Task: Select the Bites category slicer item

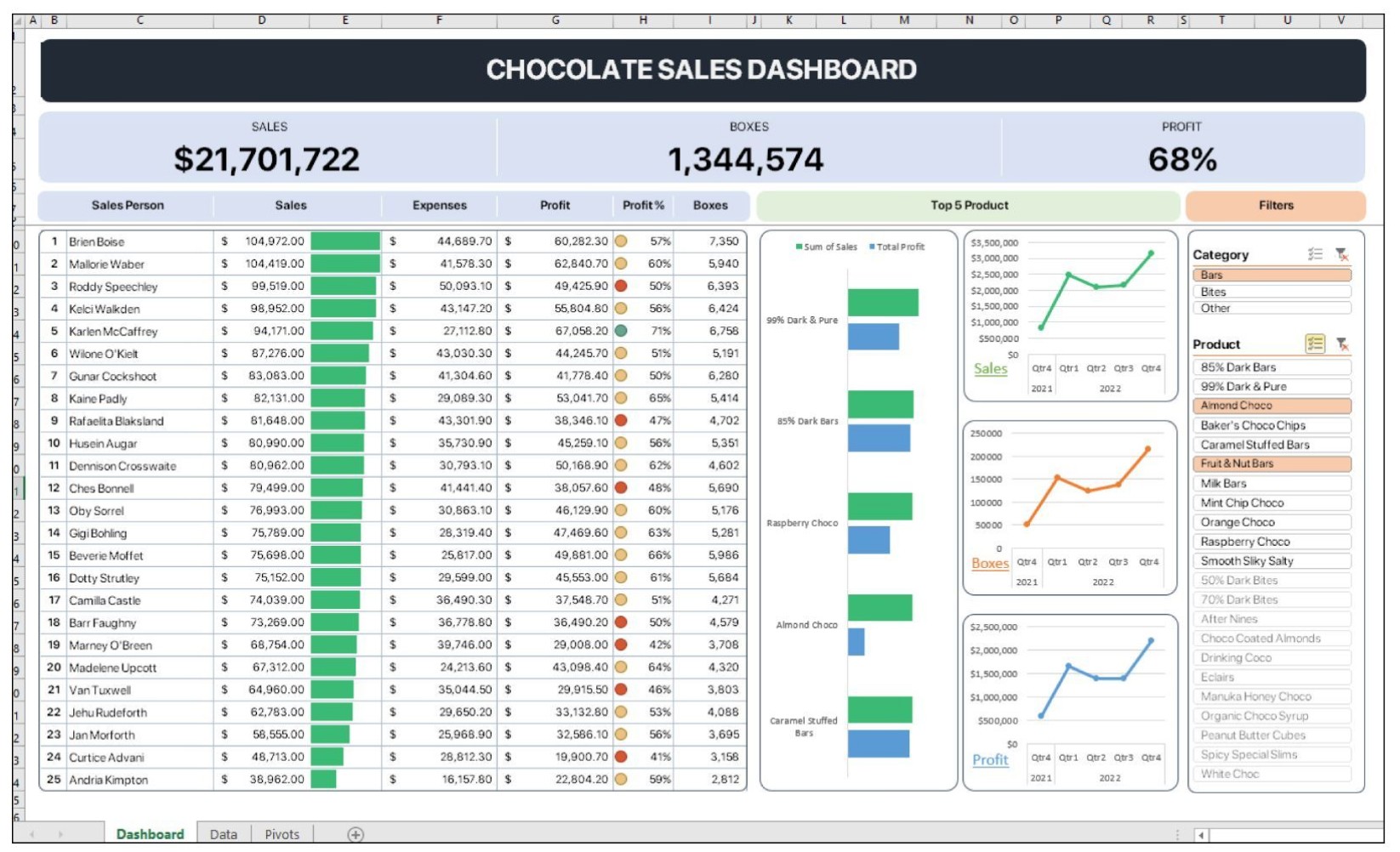Action: pyautogui.click(x=1272, y=292)
